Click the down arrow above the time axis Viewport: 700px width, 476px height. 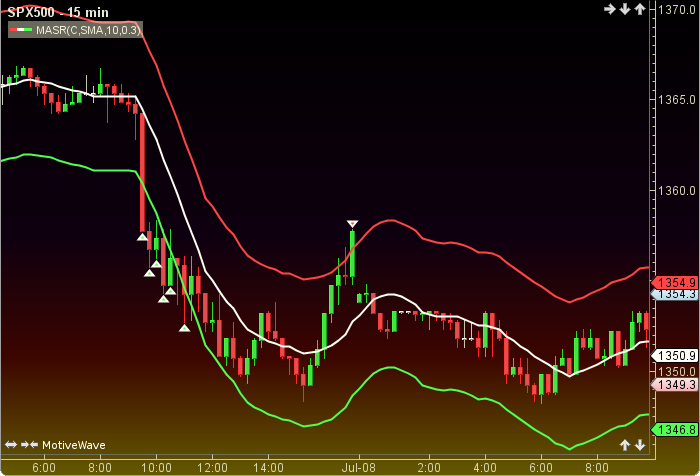[x=640, y=445]
